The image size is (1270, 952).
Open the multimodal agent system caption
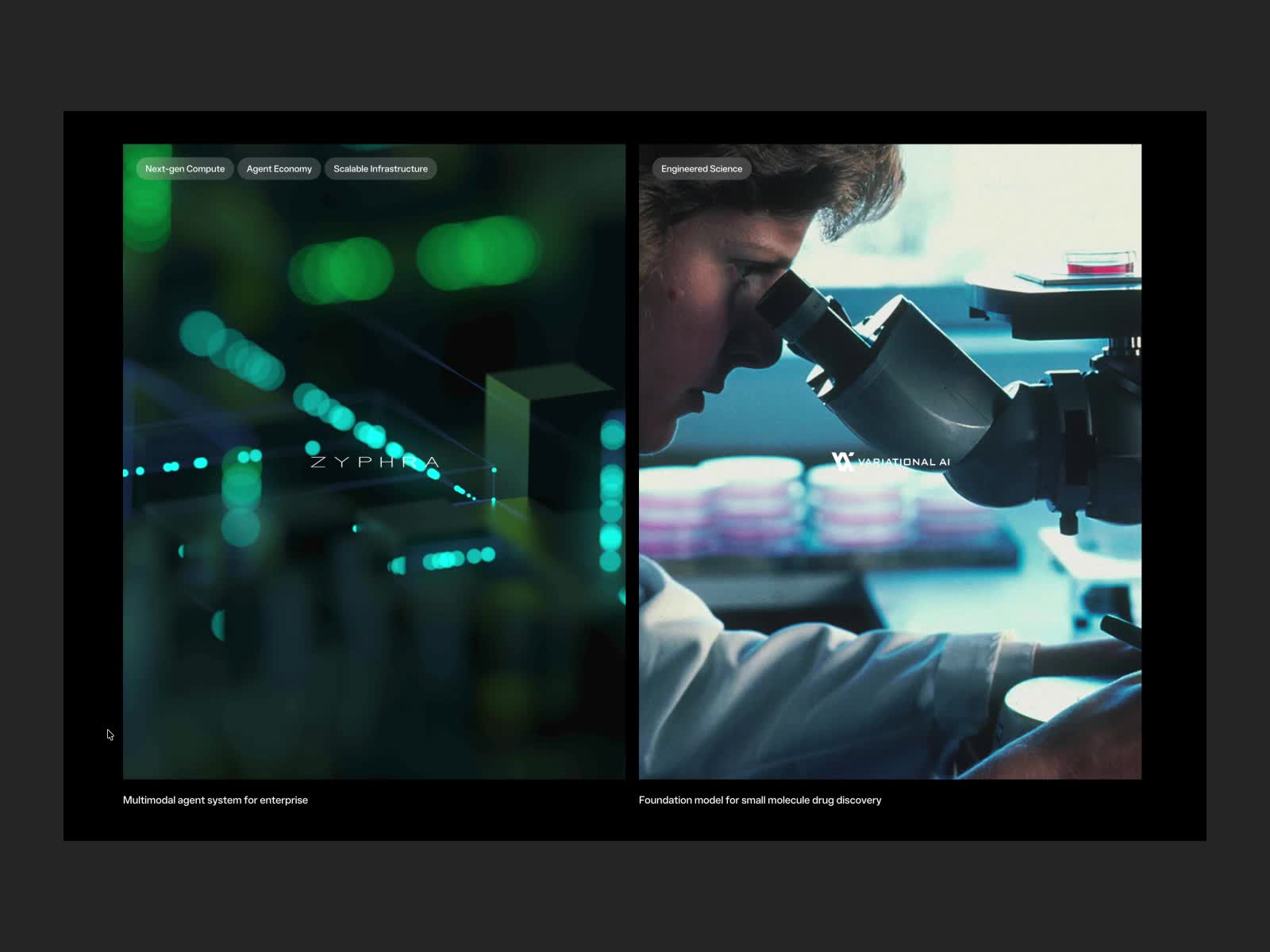point(215,800)
